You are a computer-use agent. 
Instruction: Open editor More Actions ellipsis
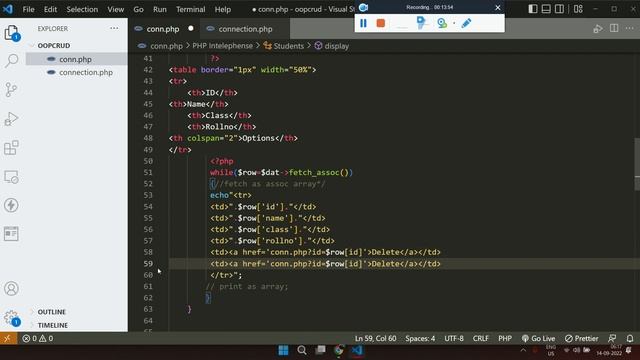pyautogui.click(x=630, y=28)
